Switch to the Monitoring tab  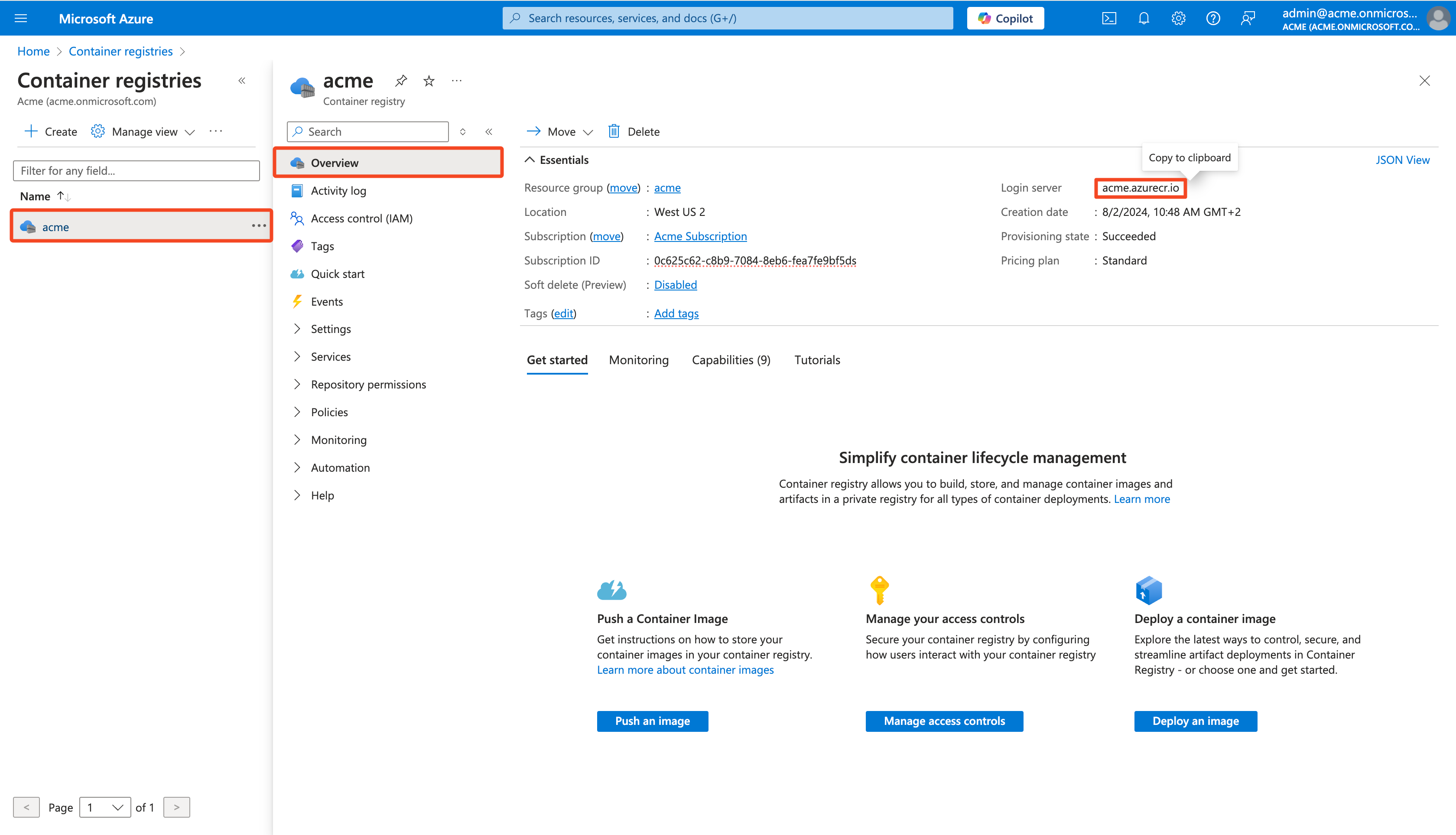coord(639,360)
